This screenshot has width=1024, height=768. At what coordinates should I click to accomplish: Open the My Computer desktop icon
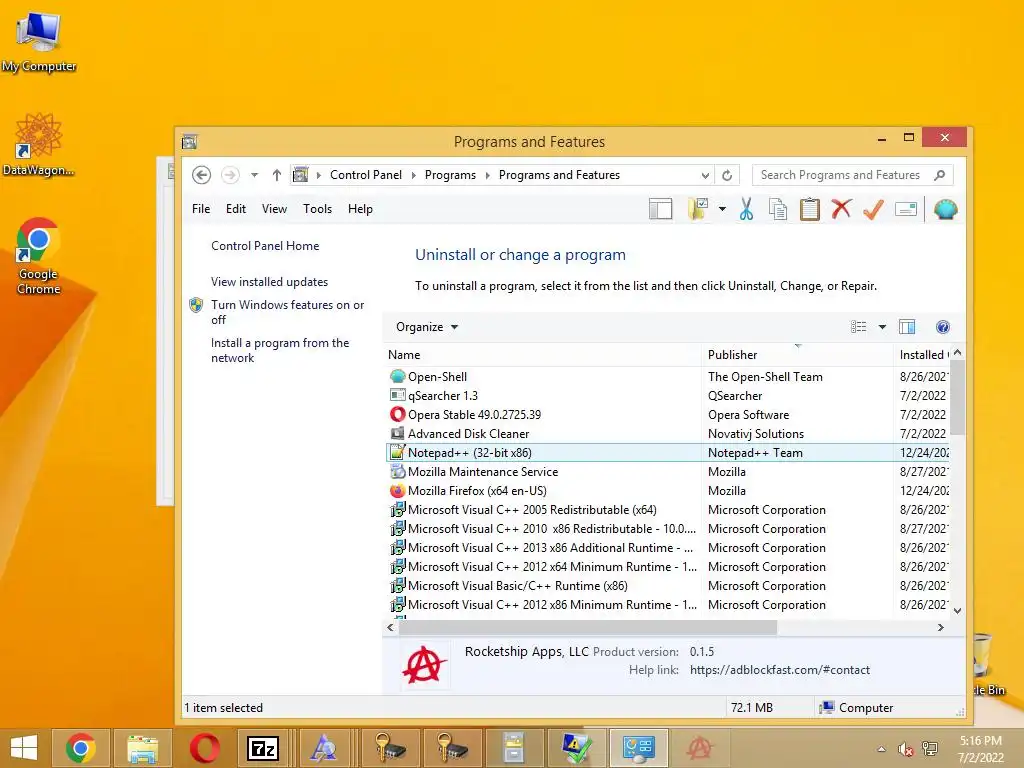click(x=39, y=40)
